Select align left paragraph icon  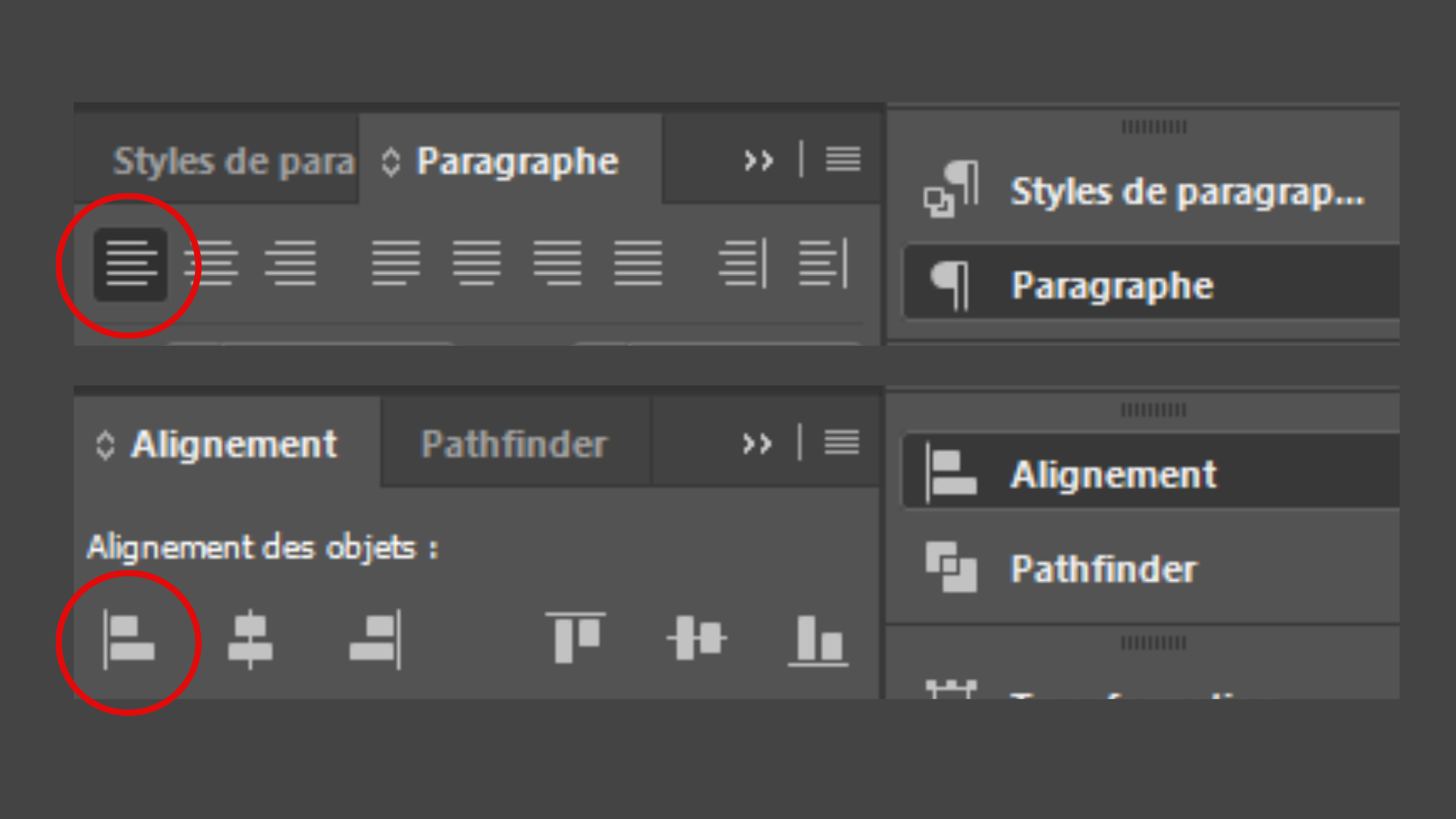(x=130, y=264)
